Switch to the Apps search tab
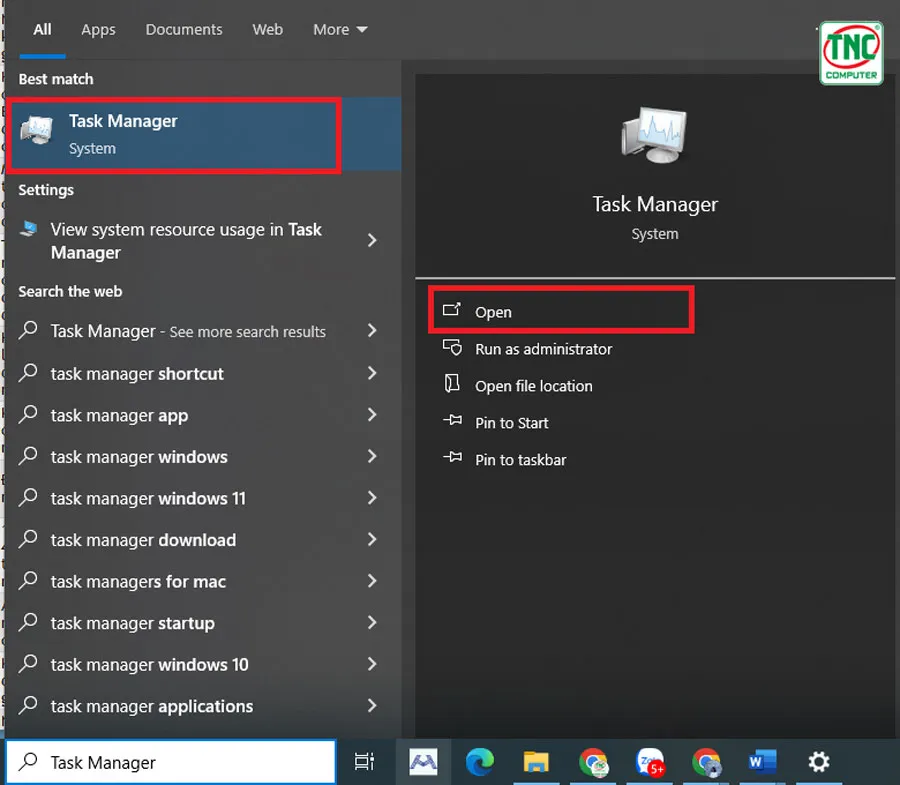900x785 pixels. coord(98,29)
